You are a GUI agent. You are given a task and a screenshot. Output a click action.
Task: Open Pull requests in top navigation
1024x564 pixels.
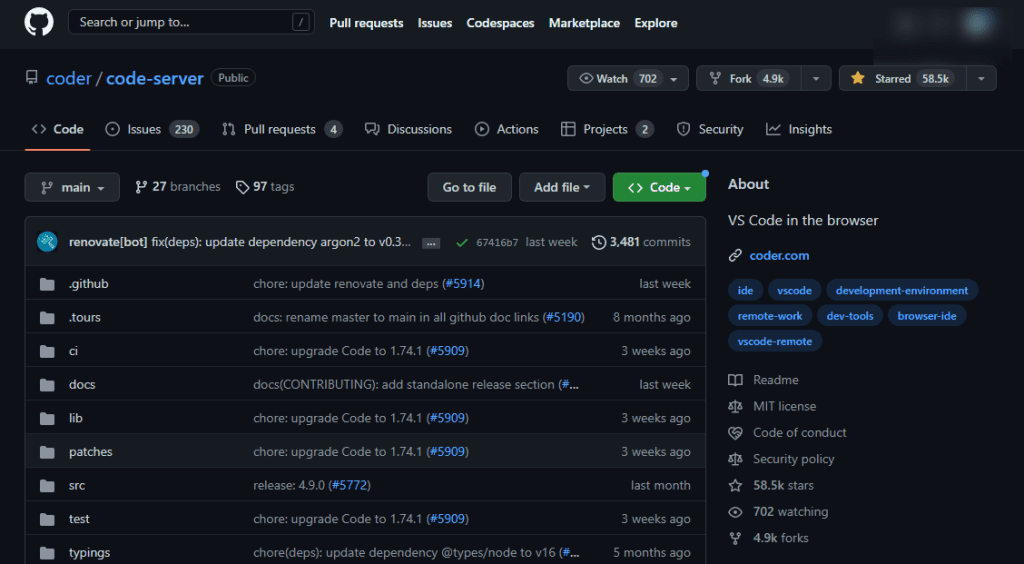[x=366, y=23]
